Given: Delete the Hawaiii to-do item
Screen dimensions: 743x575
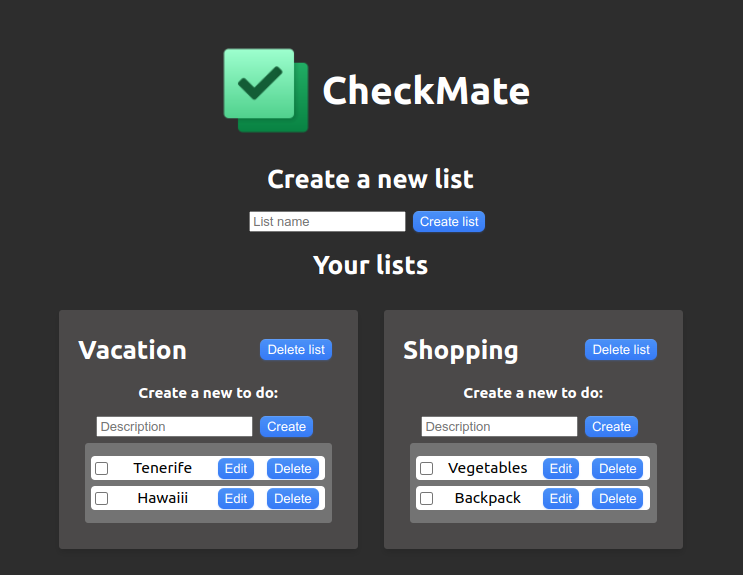Looking at the screenshot, I should [293, 498].
